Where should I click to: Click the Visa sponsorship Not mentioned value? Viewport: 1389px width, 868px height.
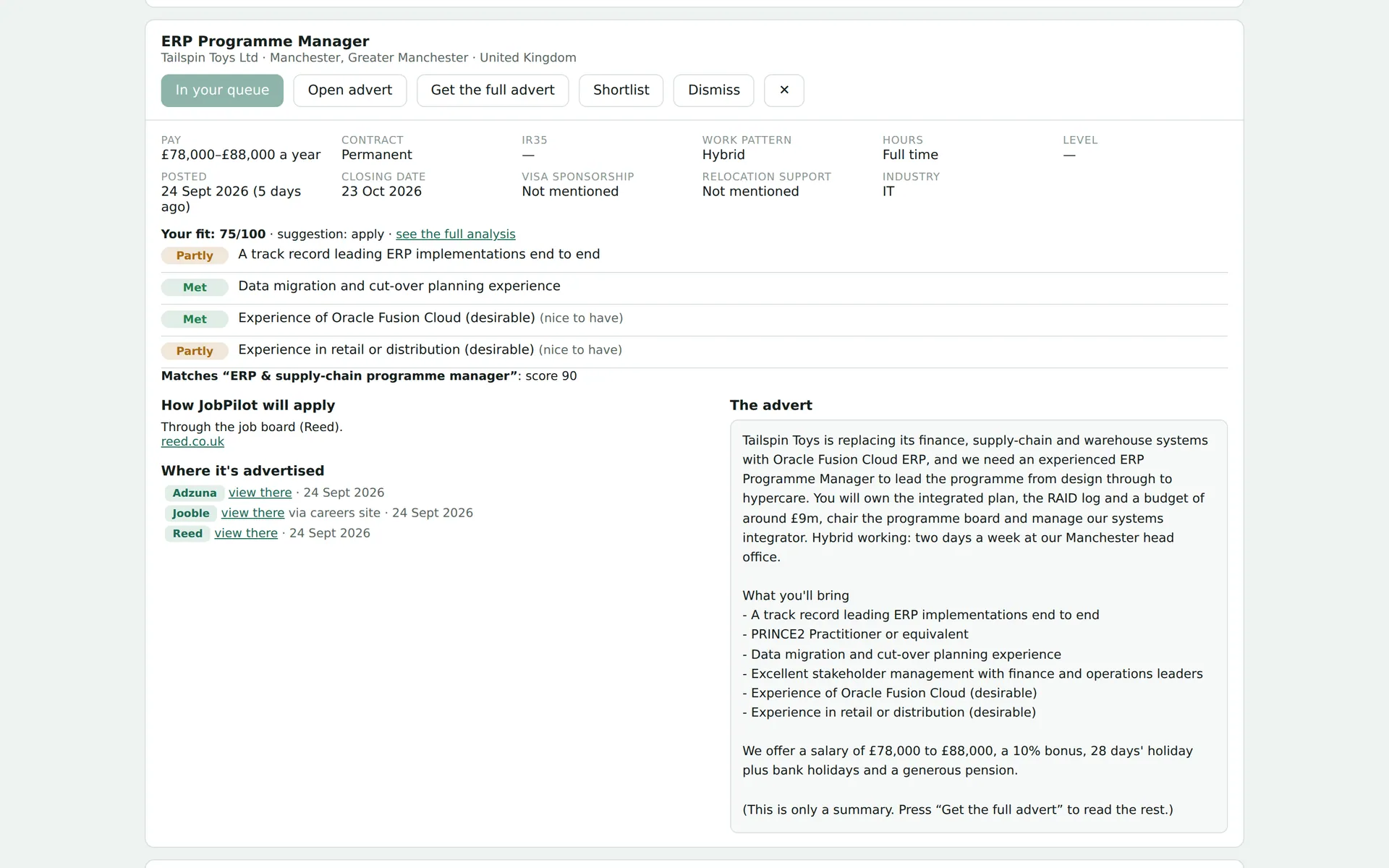click(x=570, y=192)
